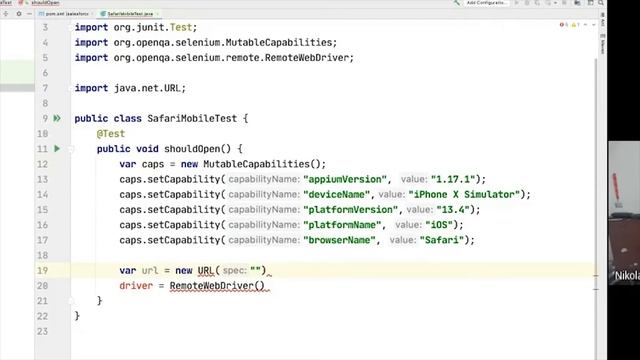640x360 pixels.
Task: Click the presenter webcam thumbnail labeled Nikola
Action: [624, 212]
